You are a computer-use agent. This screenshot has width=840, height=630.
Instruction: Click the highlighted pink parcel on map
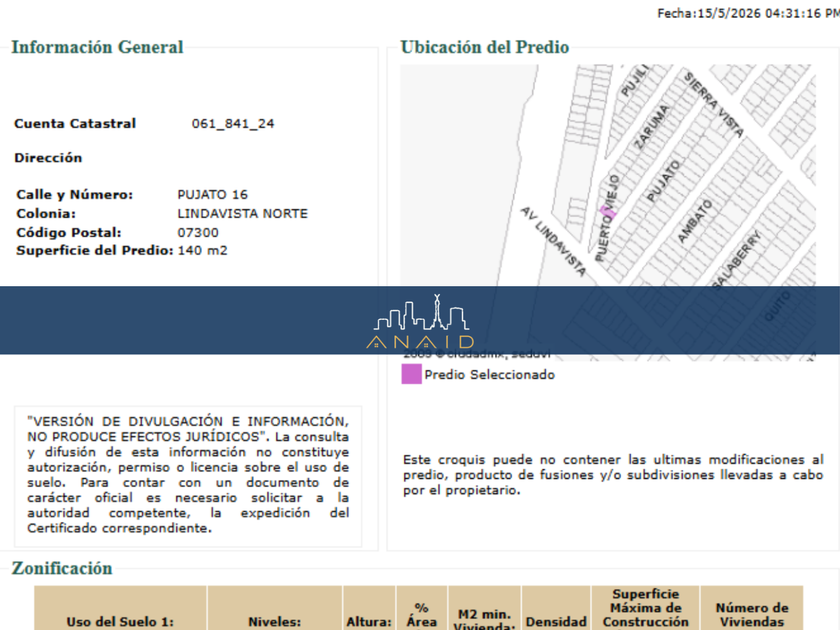pyautogui.click(x=608, y=212)
